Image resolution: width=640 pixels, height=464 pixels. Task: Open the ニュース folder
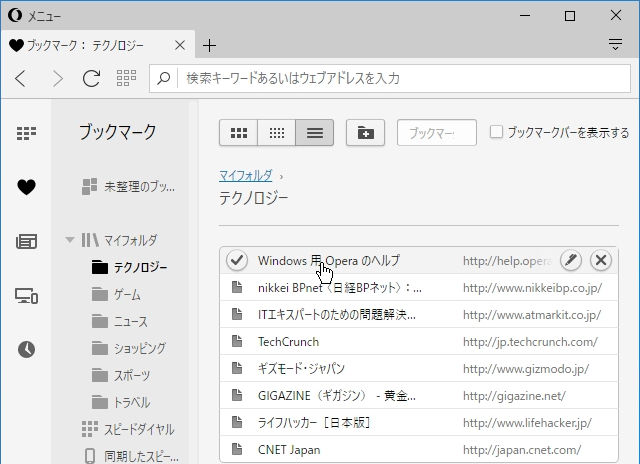pos(120,321)
